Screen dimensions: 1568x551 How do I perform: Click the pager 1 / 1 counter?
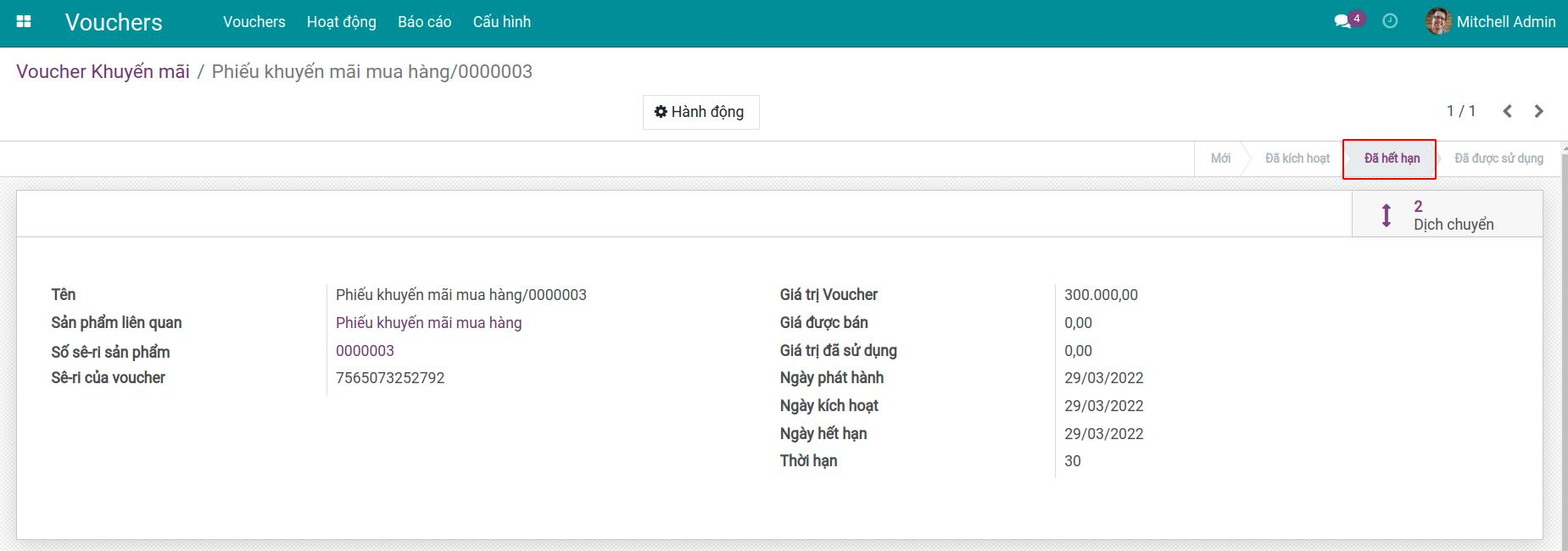coord(1461,111)
